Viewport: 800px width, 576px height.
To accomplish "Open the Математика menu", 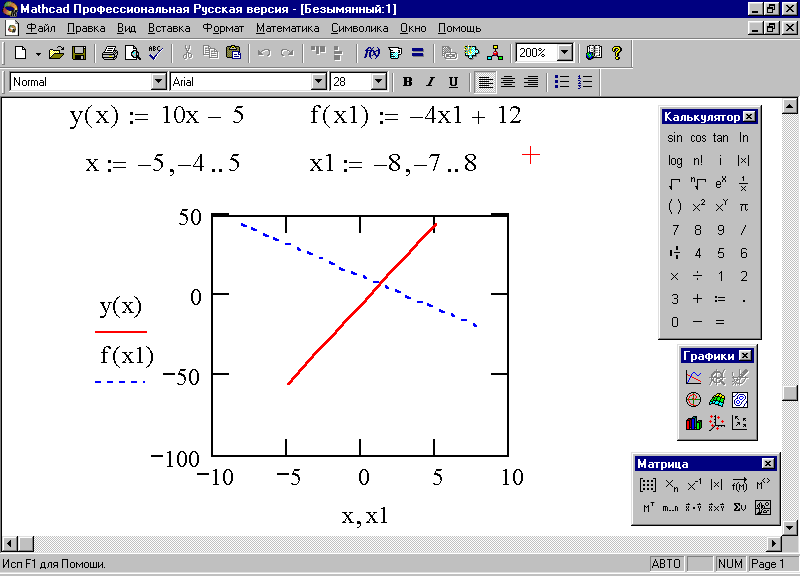I will (288, 28).
